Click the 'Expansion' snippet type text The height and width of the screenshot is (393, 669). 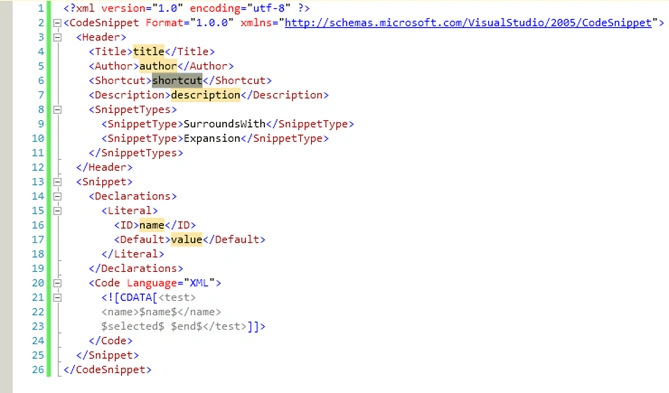pos(212,139)
